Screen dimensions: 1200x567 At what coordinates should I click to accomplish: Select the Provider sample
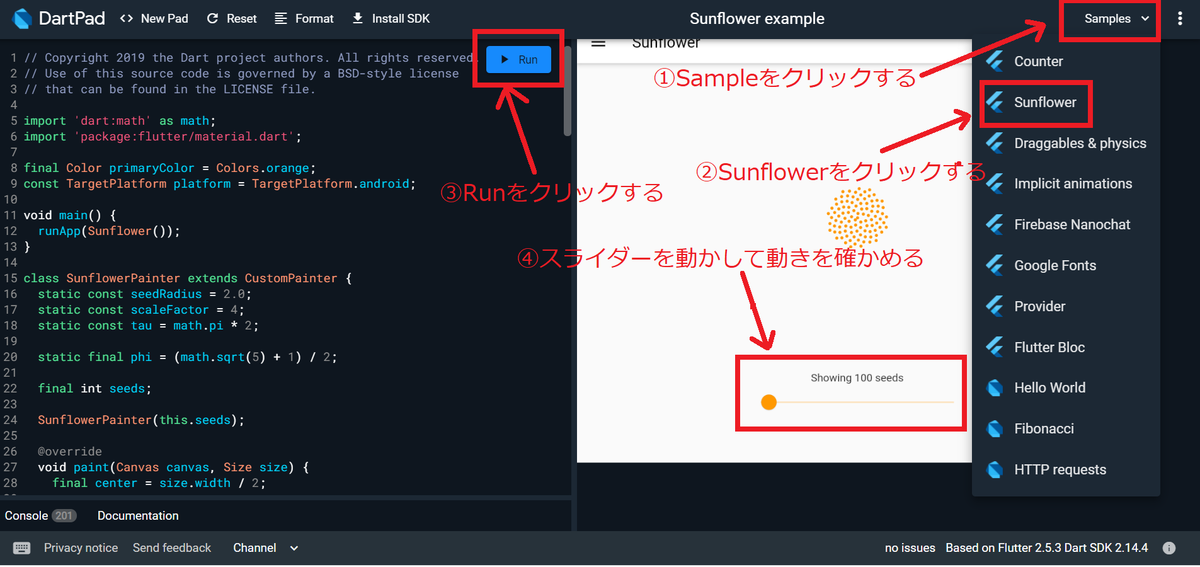tap(1066, 306)
